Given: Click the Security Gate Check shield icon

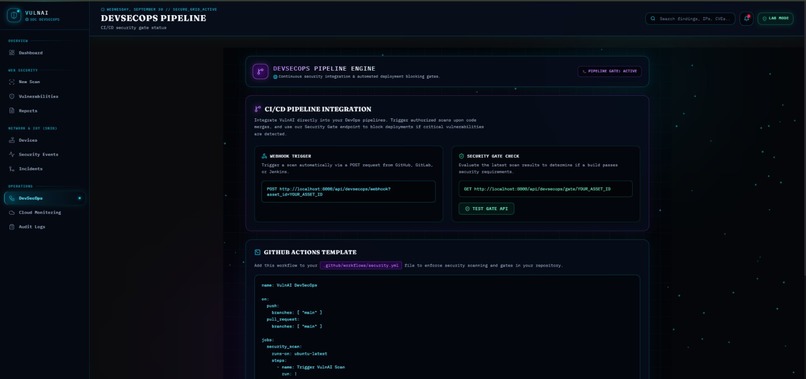Looking at the screenshot, I should (x=462, y=156).
